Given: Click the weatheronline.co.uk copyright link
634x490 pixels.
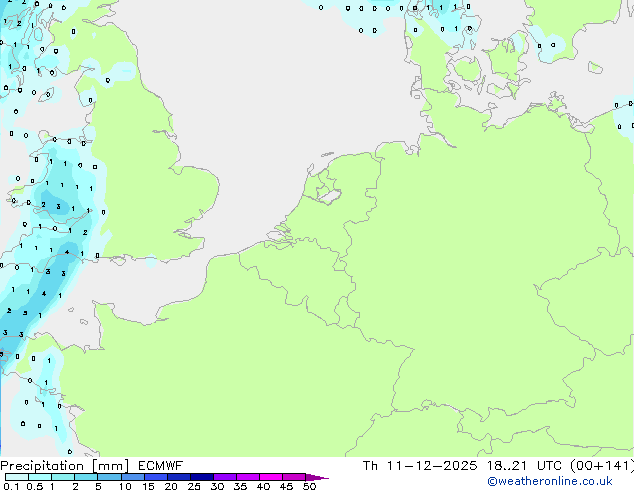Looking at the screenshot, I should pyautogui.click(x=550, y=481).
